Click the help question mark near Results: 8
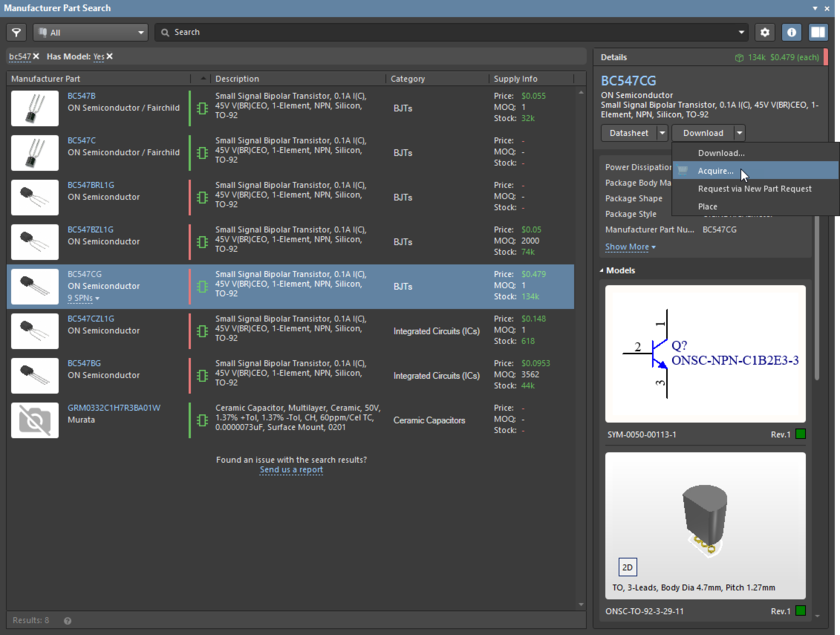Image resolution: width=840 pixels, height=635 pixels. pyautogui.click(x=66, y=620)
